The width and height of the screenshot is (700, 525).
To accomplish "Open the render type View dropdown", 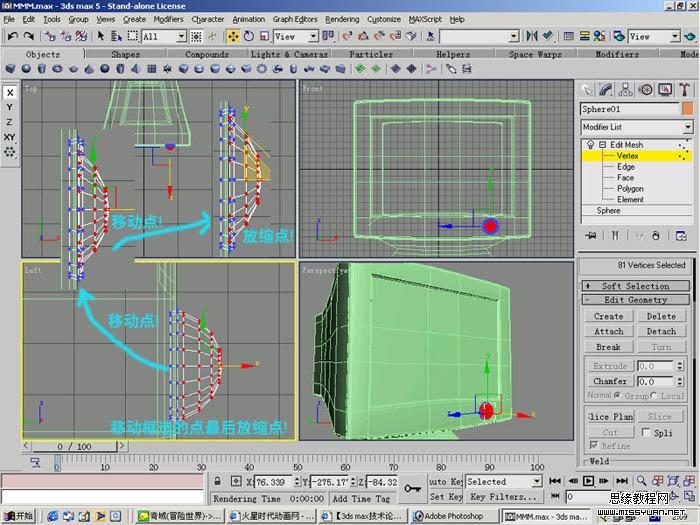I will [x=675, y=36].
